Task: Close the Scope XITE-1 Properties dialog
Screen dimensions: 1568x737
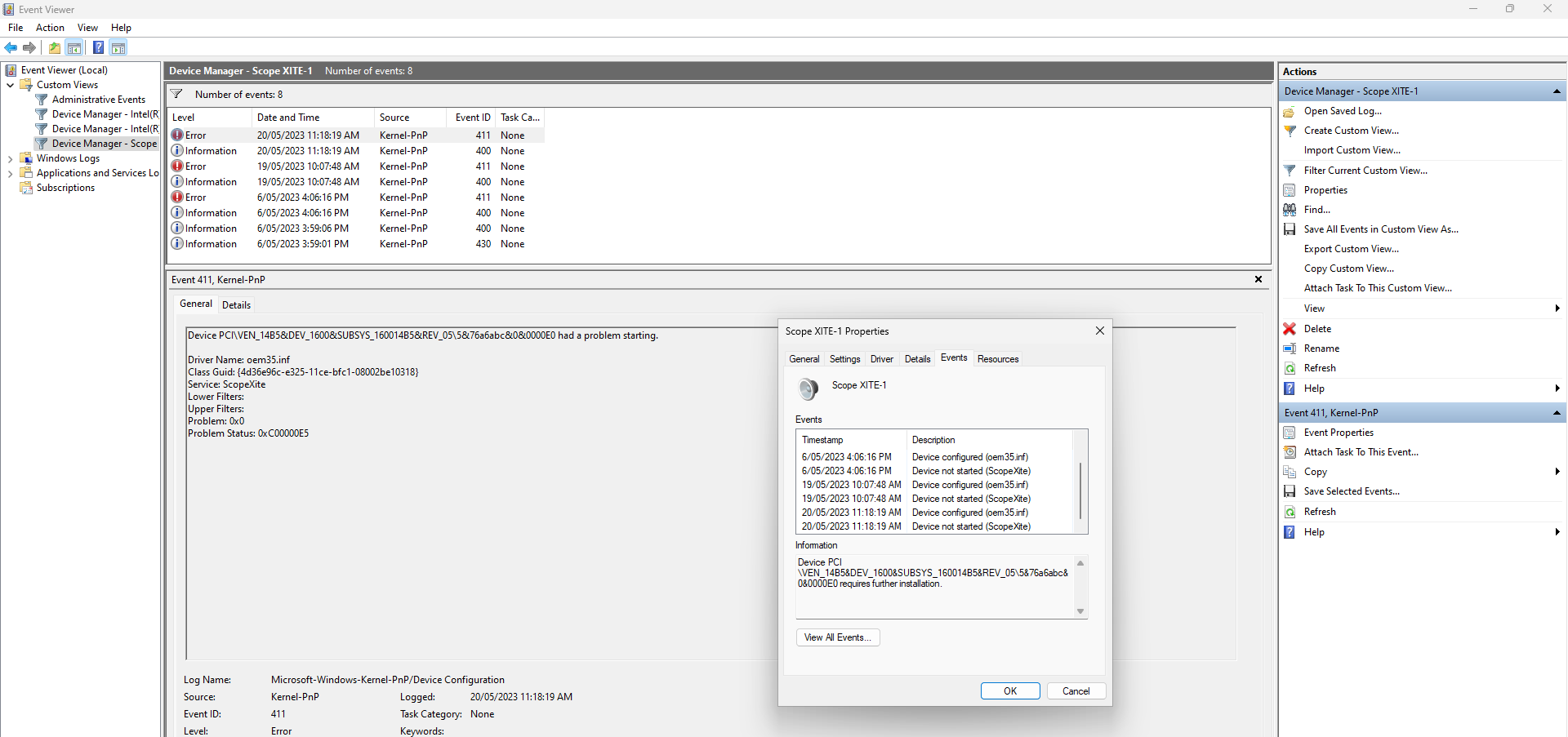Action: coord(1100,331)
